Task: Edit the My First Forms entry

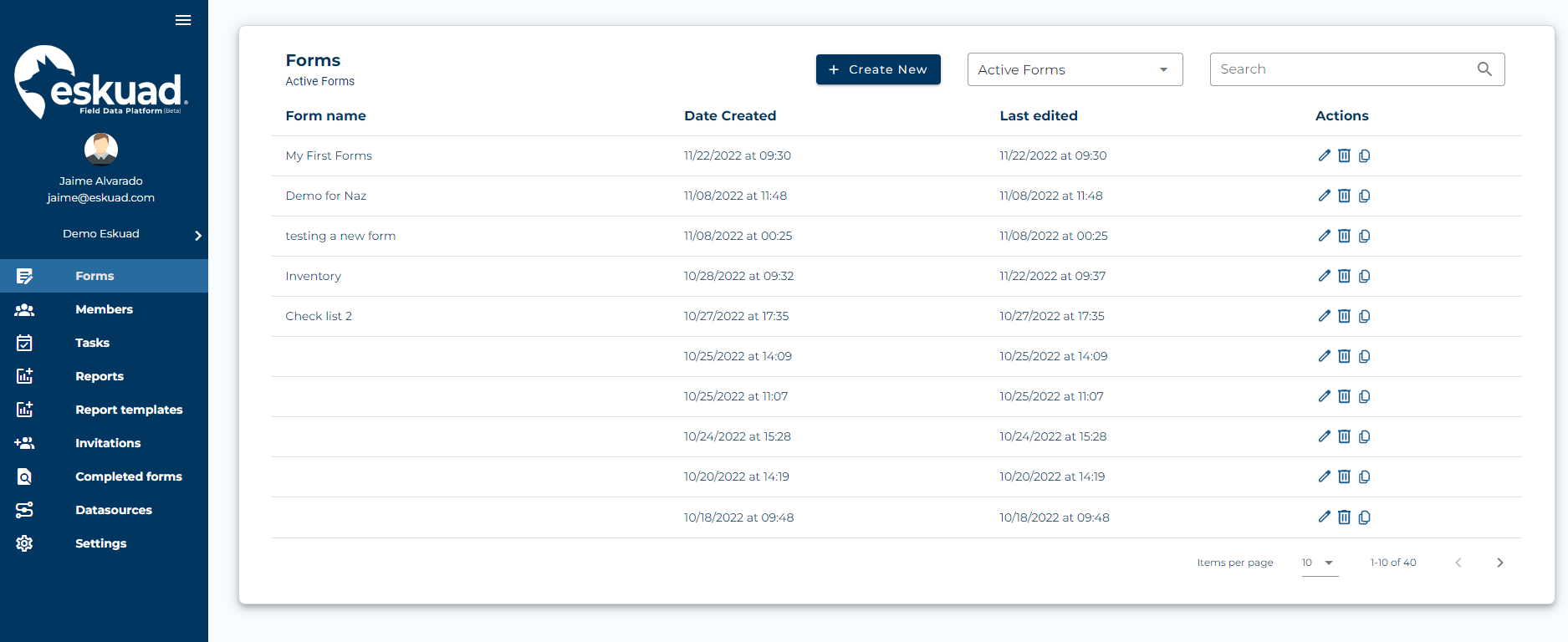Action: coord(1324,155)
